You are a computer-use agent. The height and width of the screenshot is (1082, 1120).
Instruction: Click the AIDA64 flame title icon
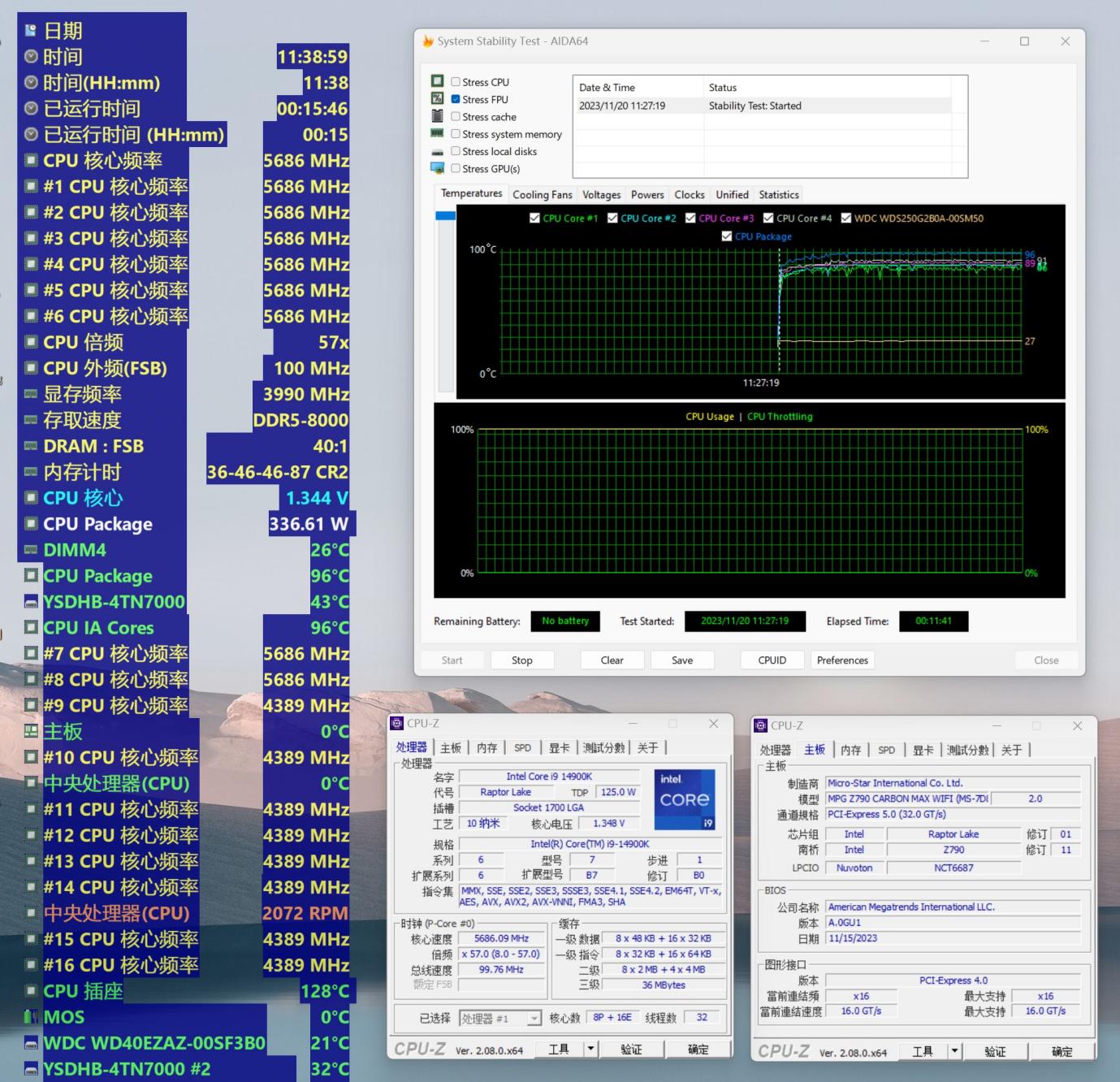428,41
